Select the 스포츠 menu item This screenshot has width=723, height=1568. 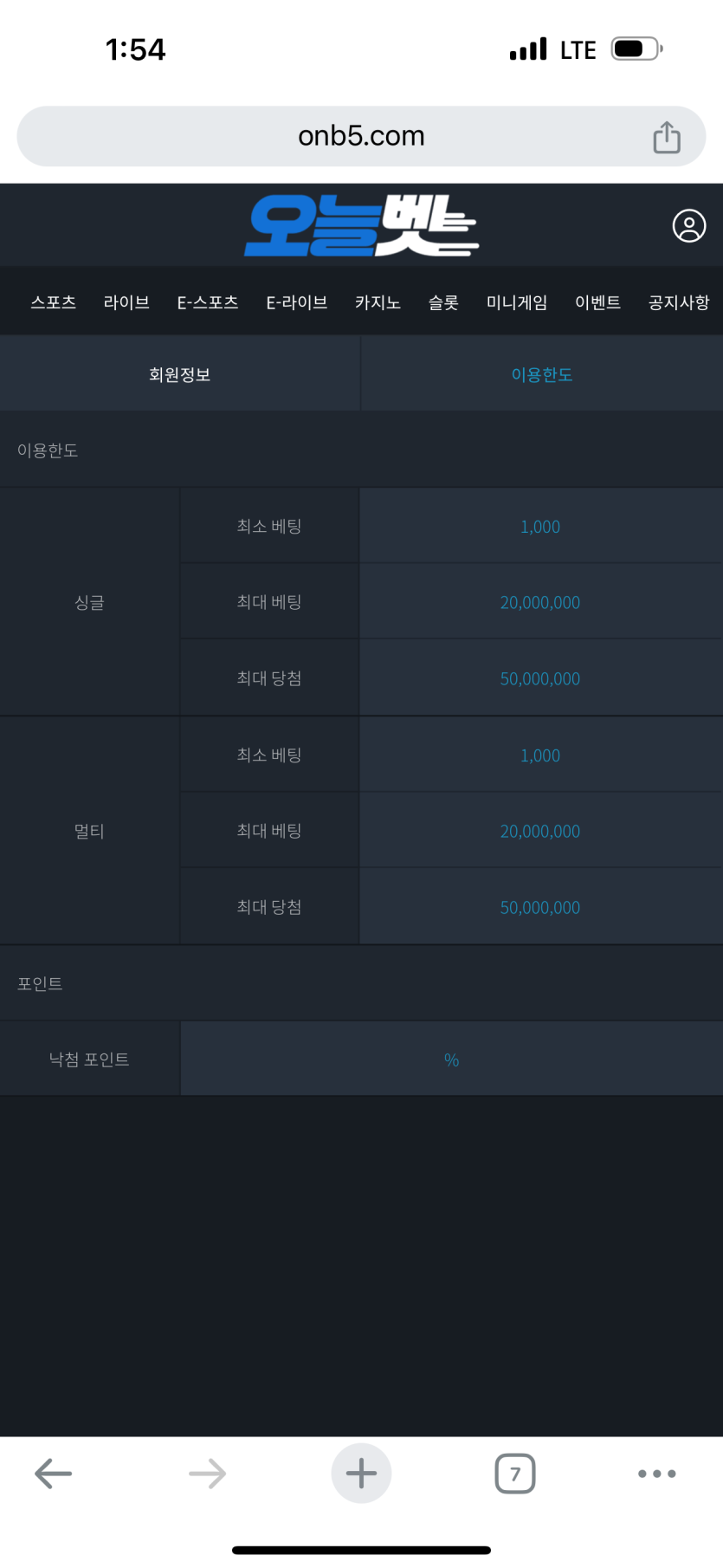pos(54,302)
